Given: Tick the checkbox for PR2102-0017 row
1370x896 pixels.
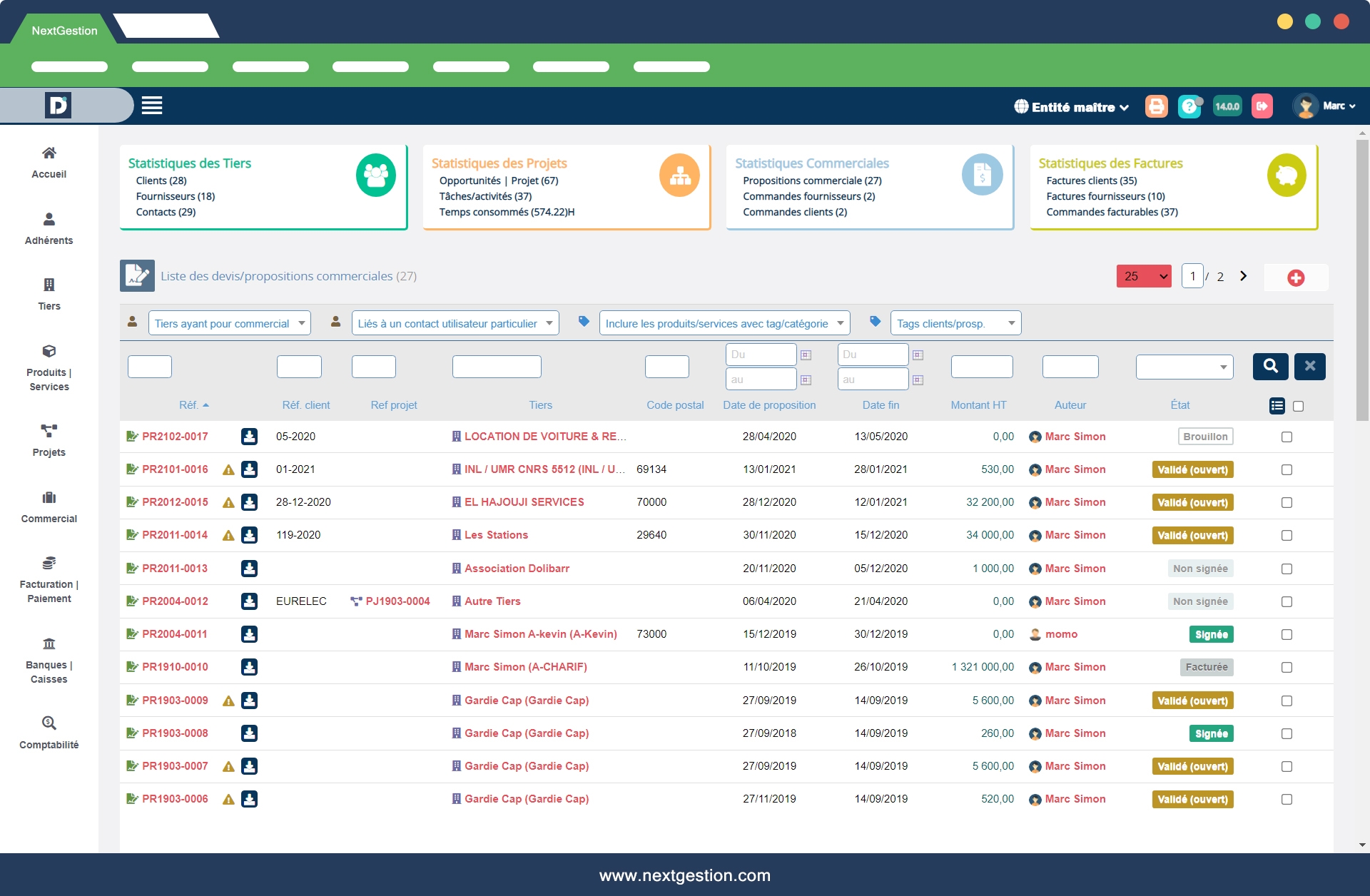Looking at the screenshot, I should point(1287,437).
